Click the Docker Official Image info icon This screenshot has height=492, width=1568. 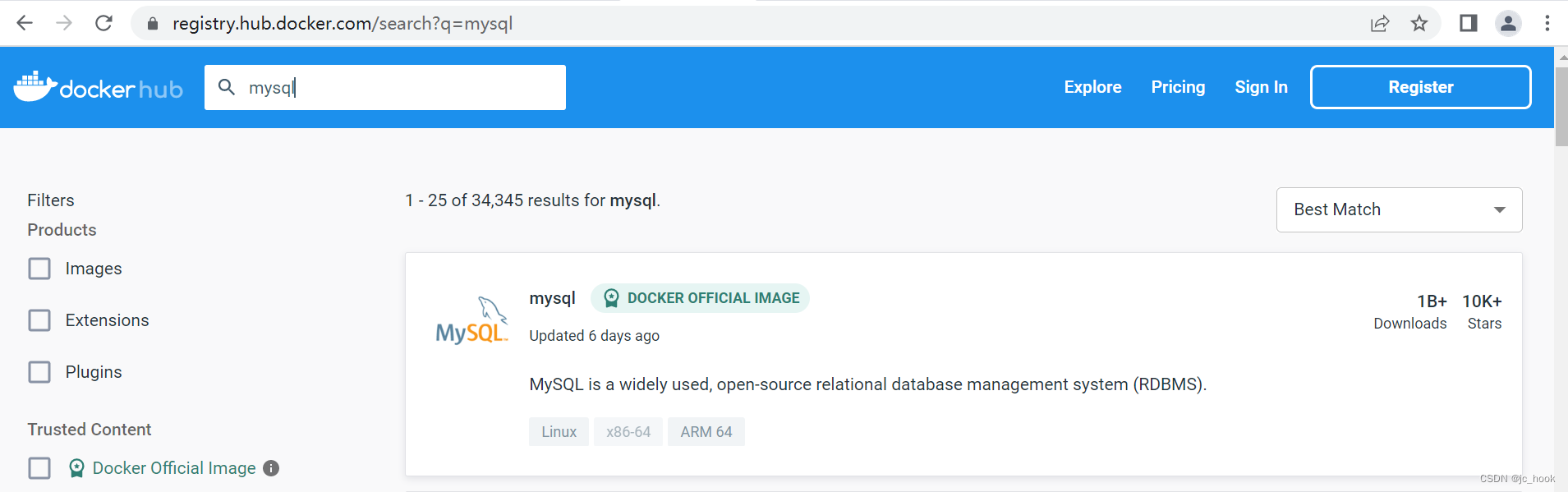coord(271,468)
